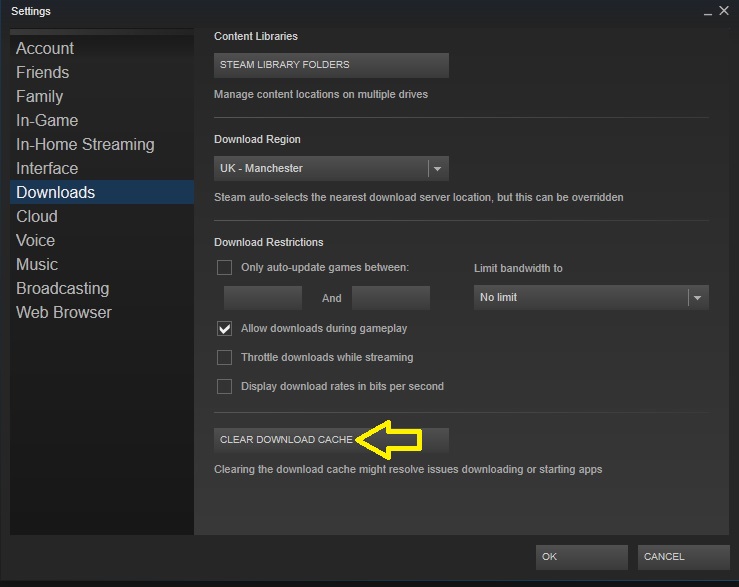The image size is (739, 587).
Task: Click the Clear Download Cache button
Action: point(331,440)
